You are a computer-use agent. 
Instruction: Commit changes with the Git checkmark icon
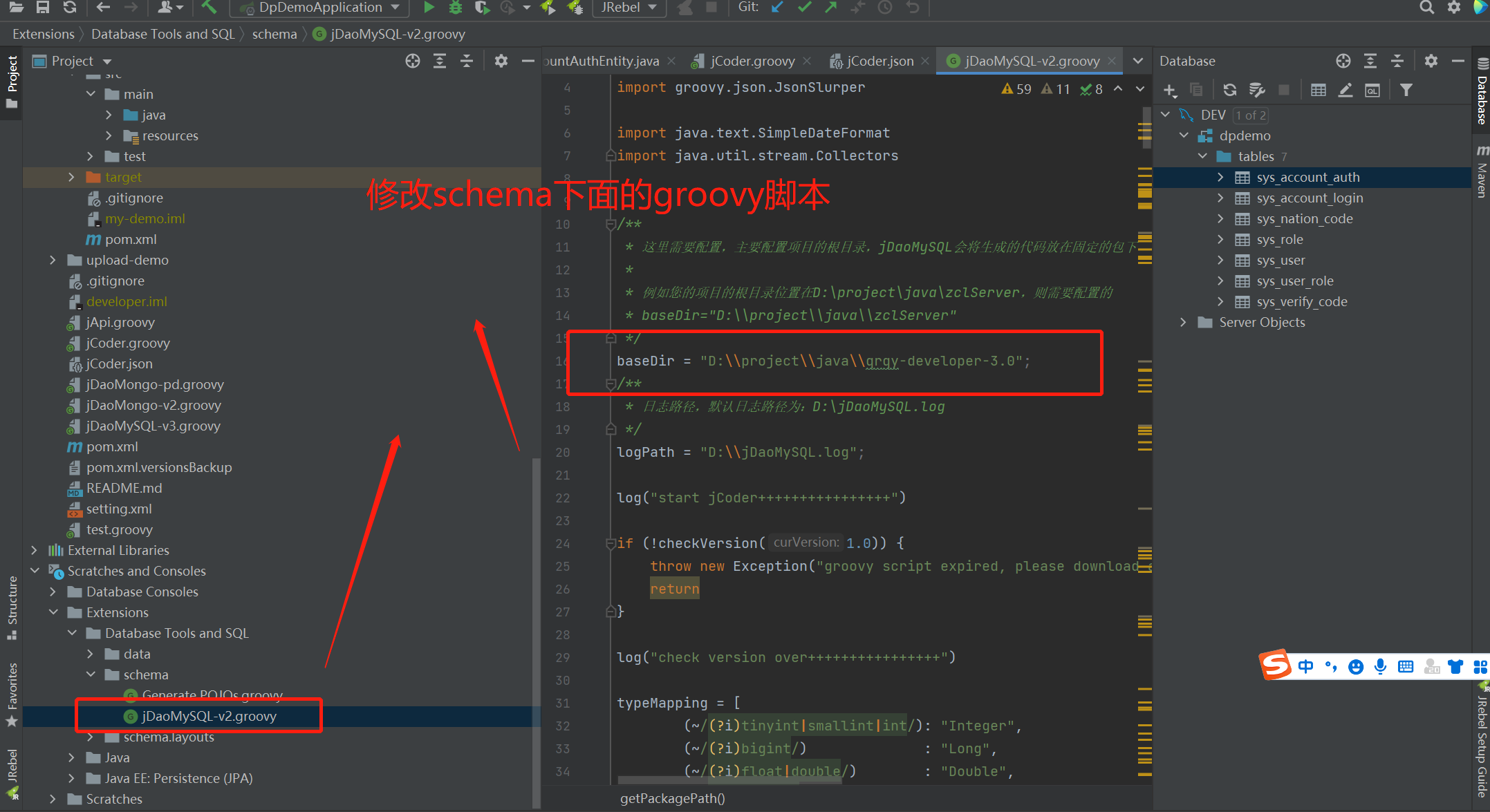(x=804, y=8)
